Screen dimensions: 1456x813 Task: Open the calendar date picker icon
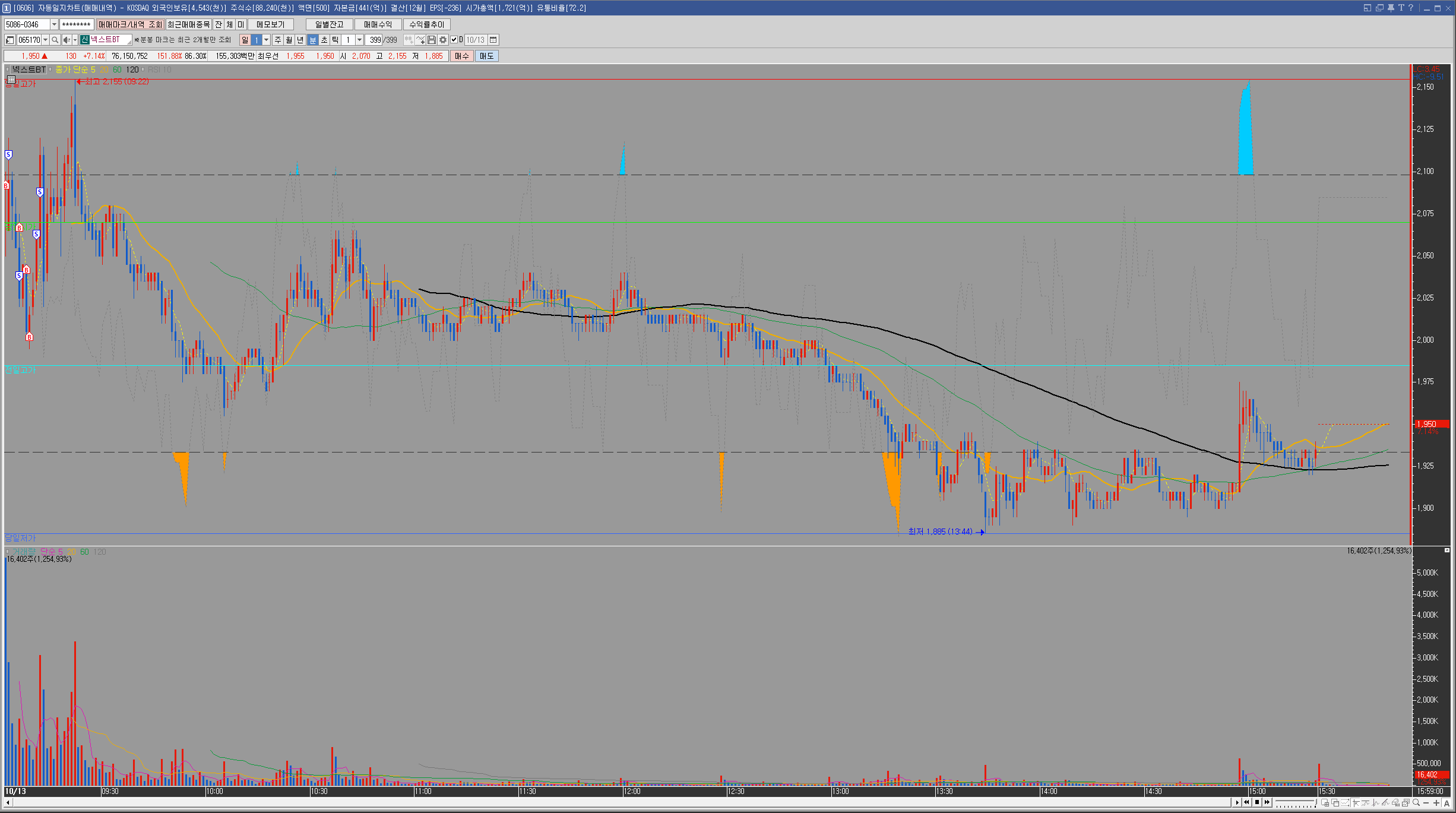click(x=493, y=40)
